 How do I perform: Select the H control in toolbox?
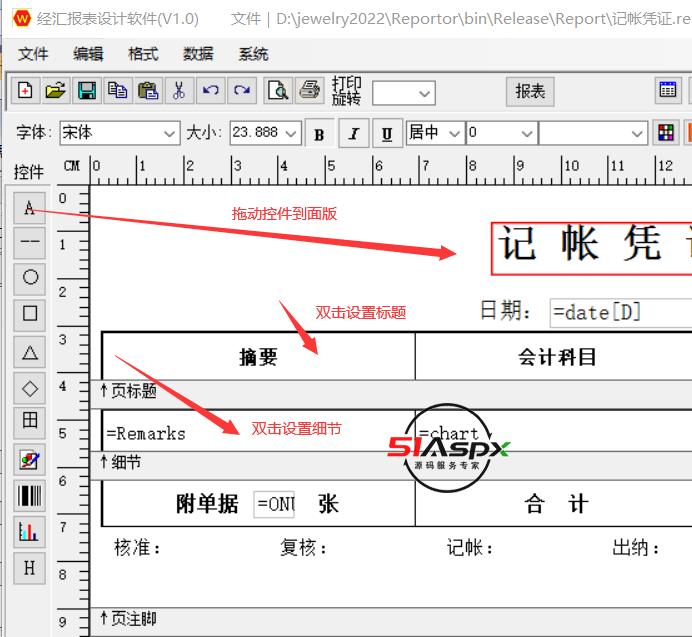(x=30, y=568)
